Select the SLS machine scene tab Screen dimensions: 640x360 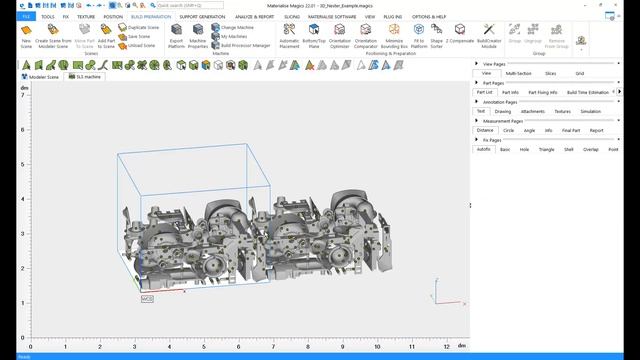coord(84,77)
